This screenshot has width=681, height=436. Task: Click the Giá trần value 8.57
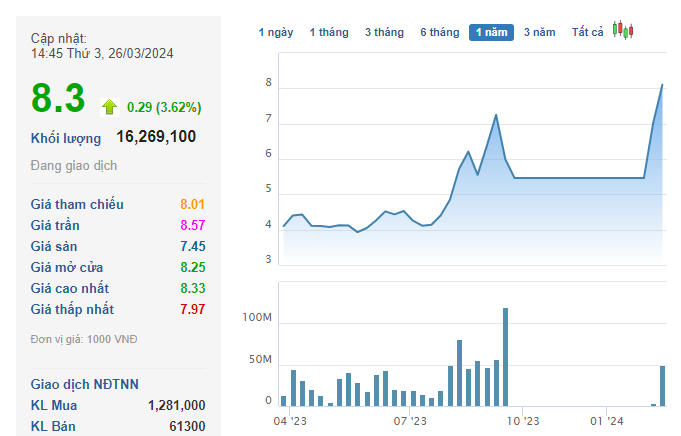pos(192,225)
